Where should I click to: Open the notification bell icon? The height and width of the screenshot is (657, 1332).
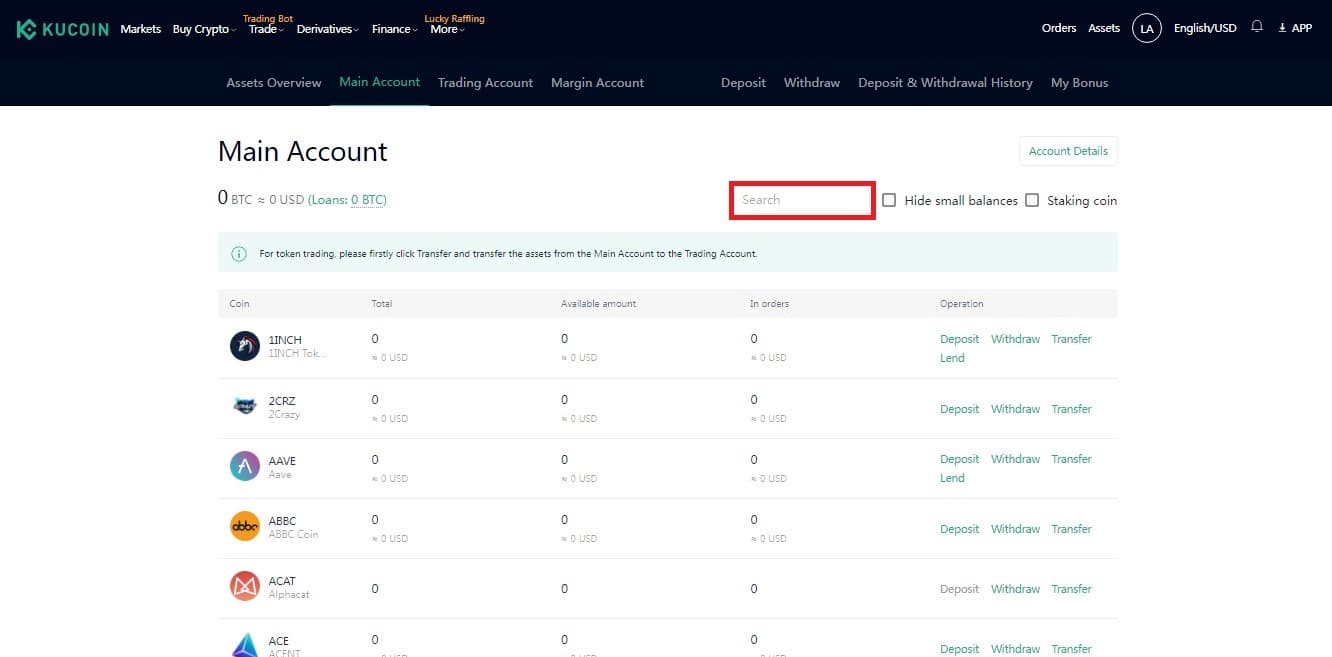[x=1257, y=27]
